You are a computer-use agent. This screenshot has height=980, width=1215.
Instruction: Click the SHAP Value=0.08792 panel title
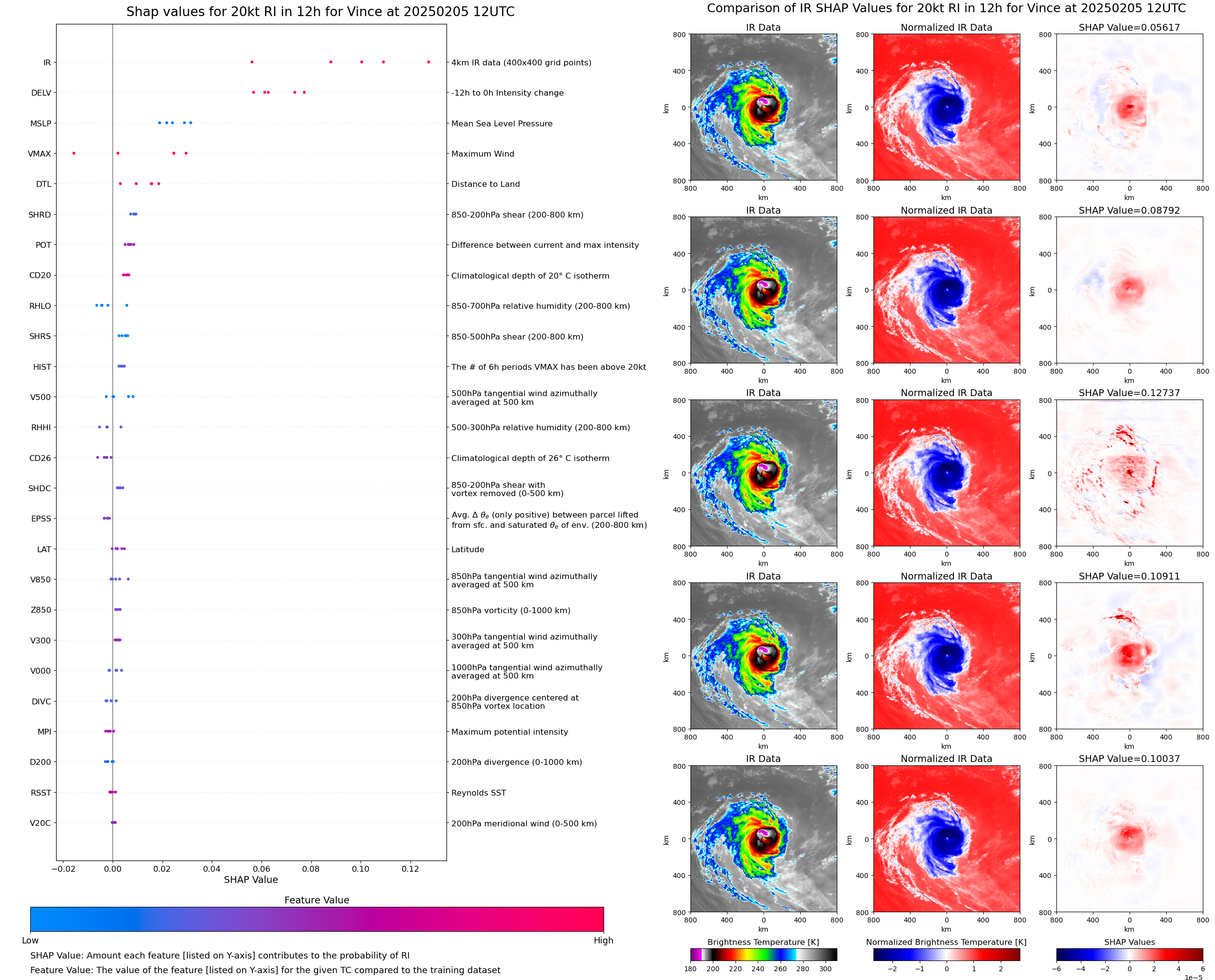(1129, 211)
